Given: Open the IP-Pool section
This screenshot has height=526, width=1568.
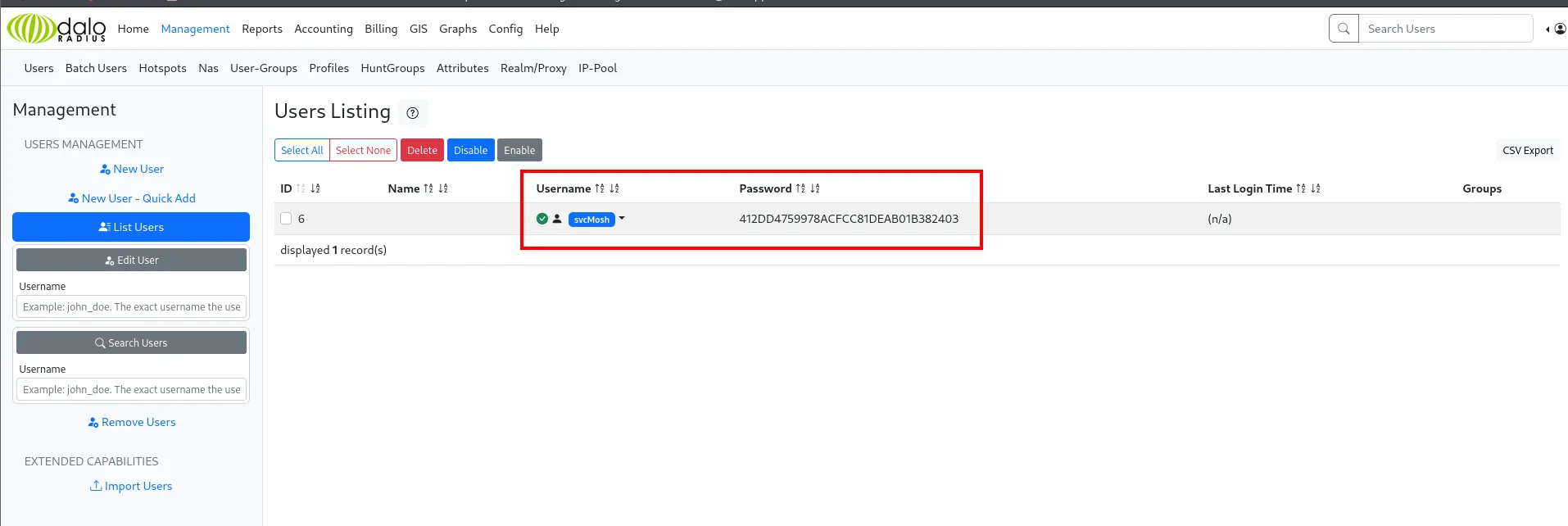Looking at the screenshot, I should click(597, 68).
